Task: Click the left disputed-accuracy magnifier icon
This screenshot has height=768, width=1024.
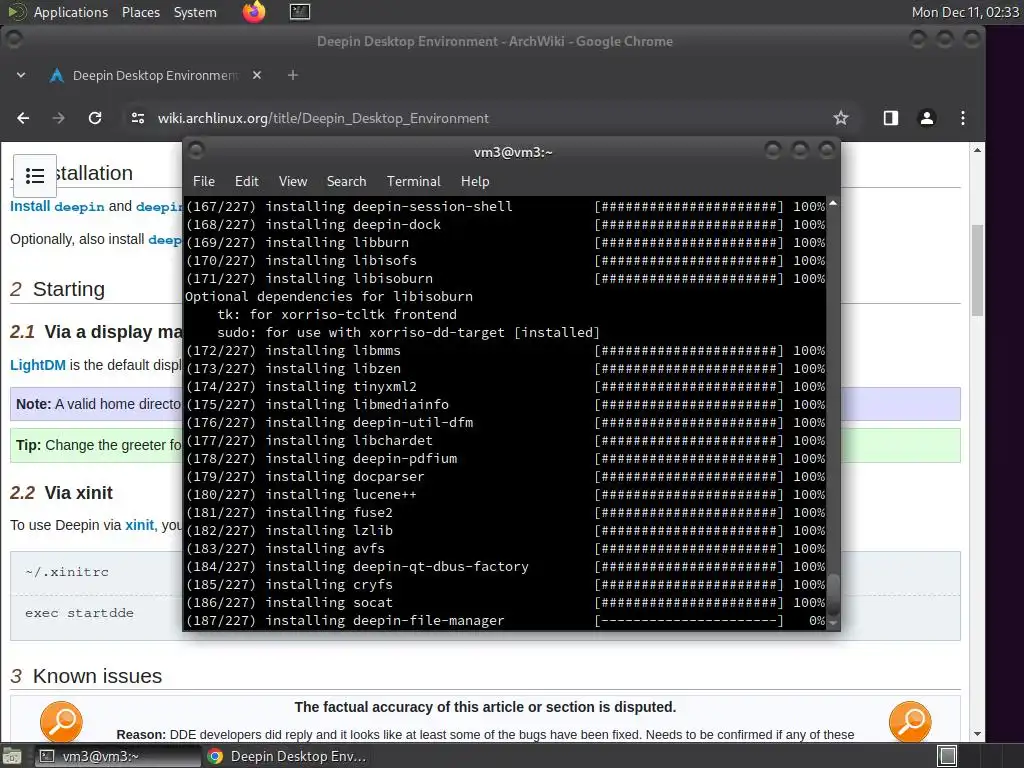Action: [61, 721]
